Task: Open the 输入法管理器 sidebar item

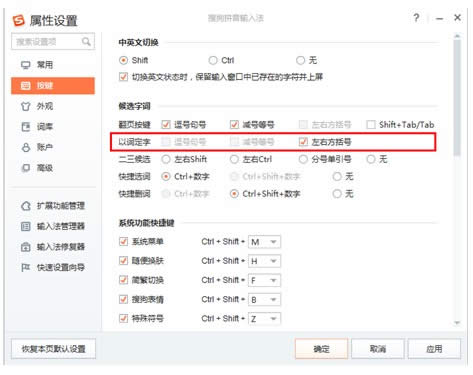Action: 53,226
